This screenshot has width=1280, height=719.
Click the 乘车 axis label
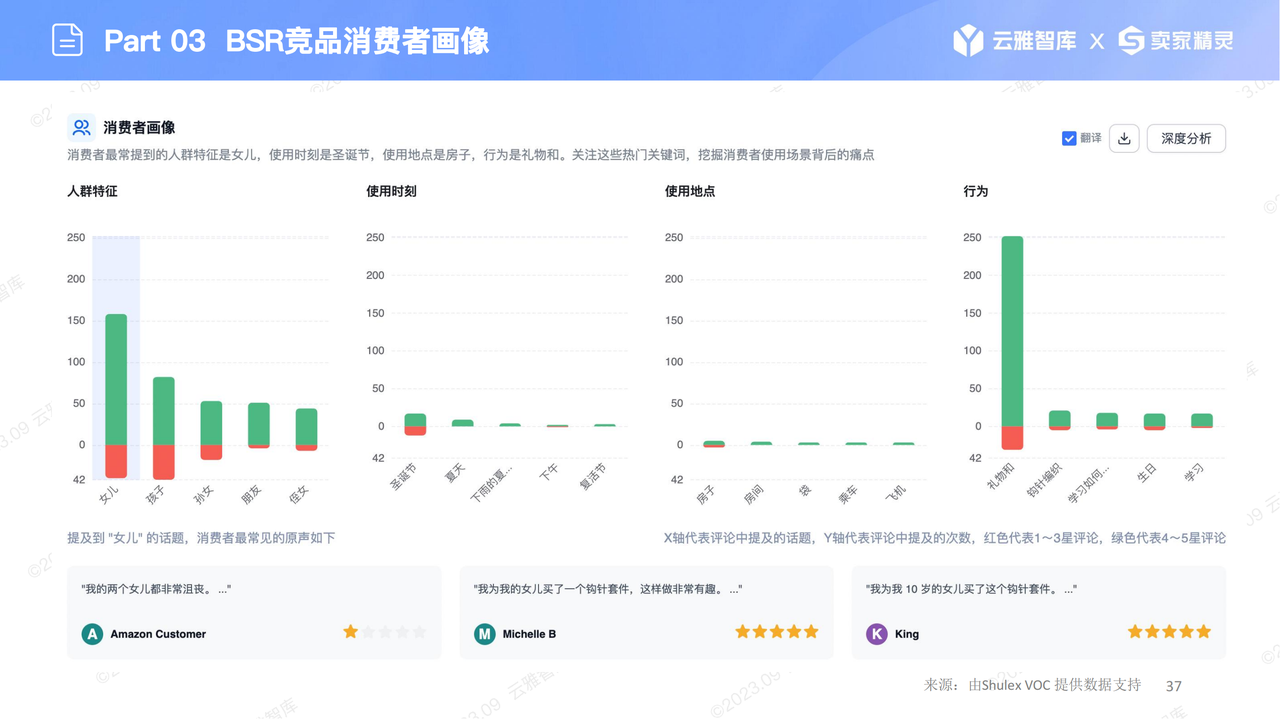(x=848, y=494)
